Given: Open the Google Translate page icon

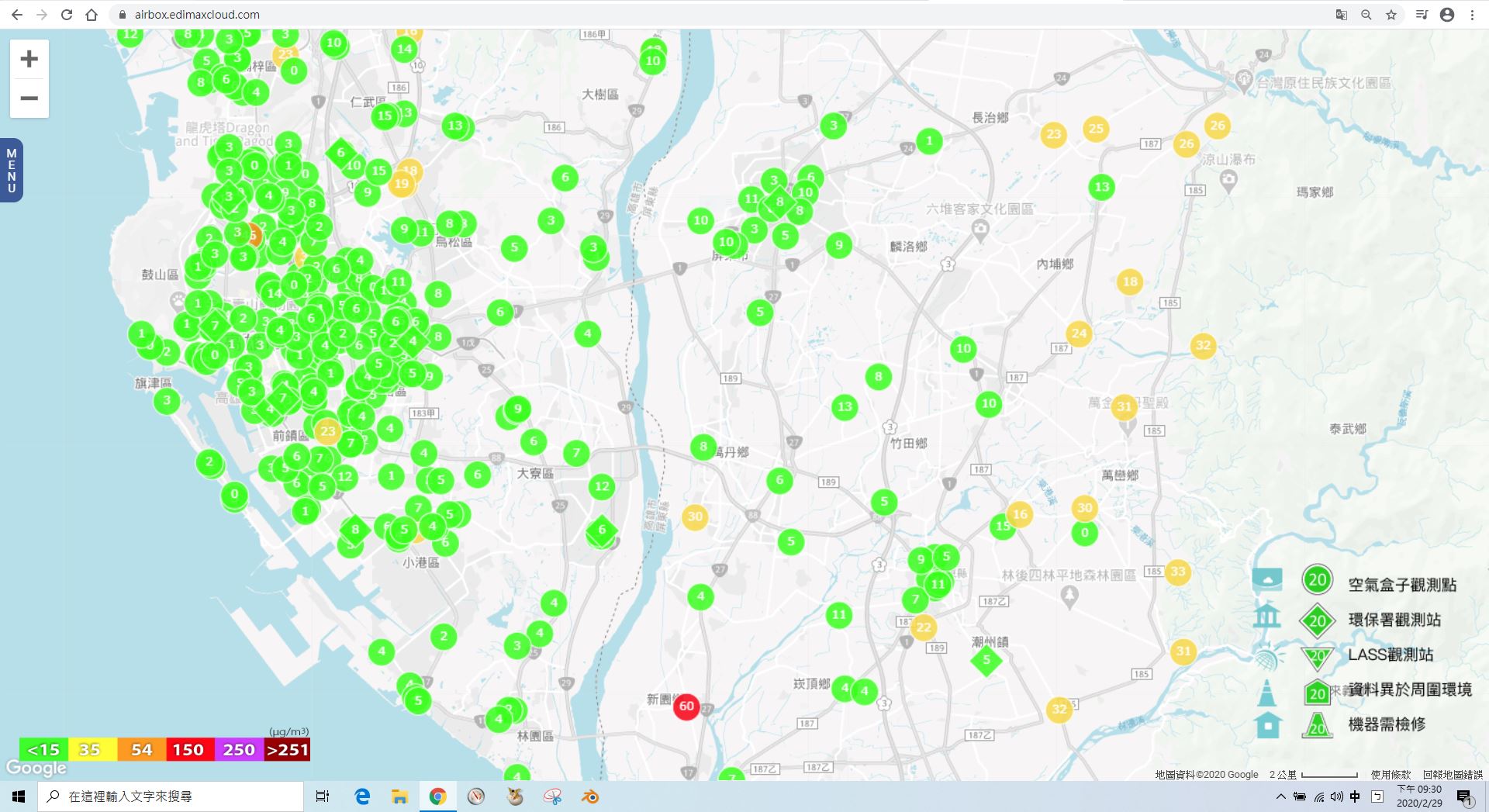Looking at the screenshot, I should click(1341, 15).
